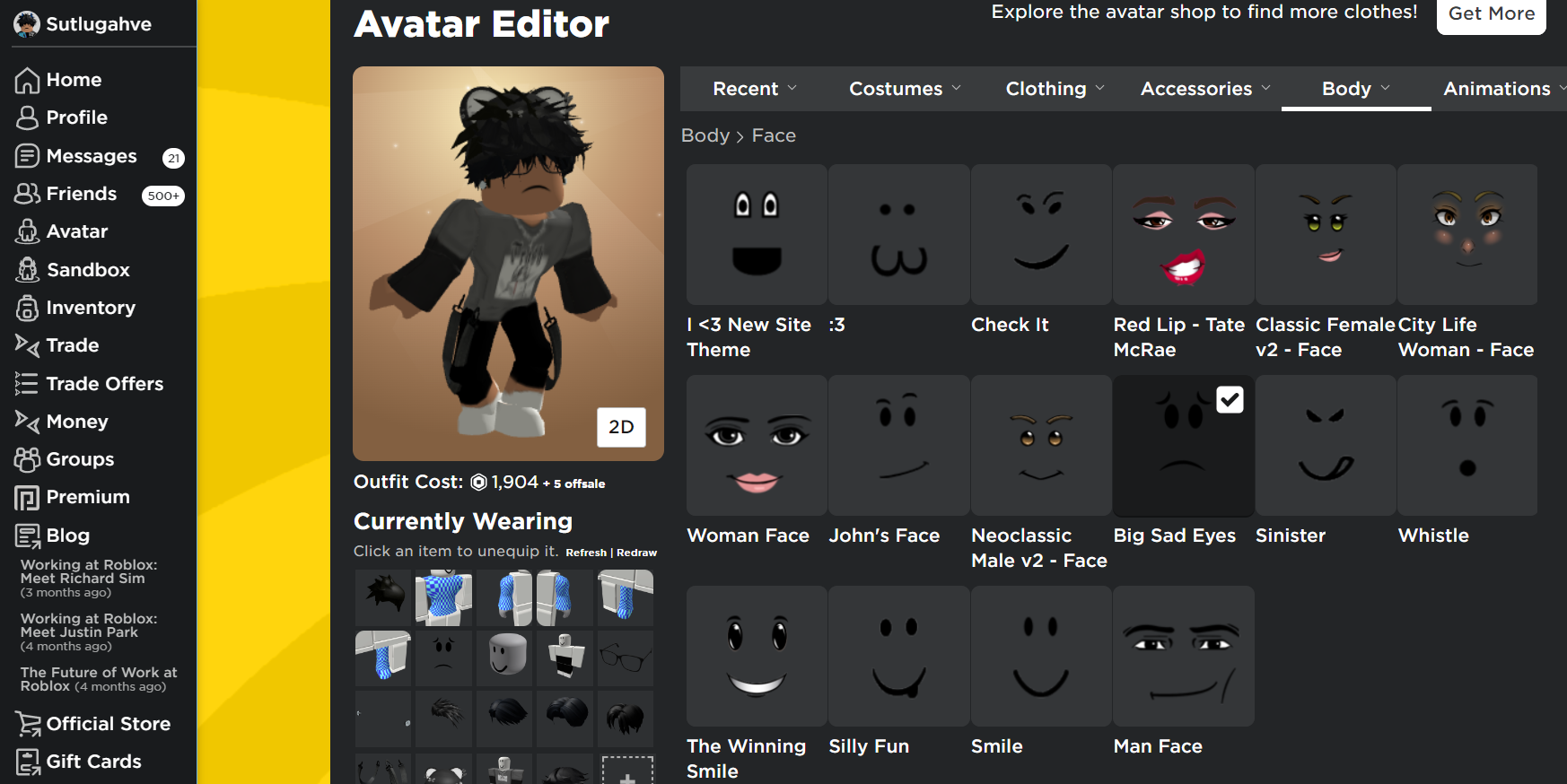The width and height of the screenshot is (1567, 784).
Task: Equip Neoclassic Male v2 face
Action: coord(1041,446)
